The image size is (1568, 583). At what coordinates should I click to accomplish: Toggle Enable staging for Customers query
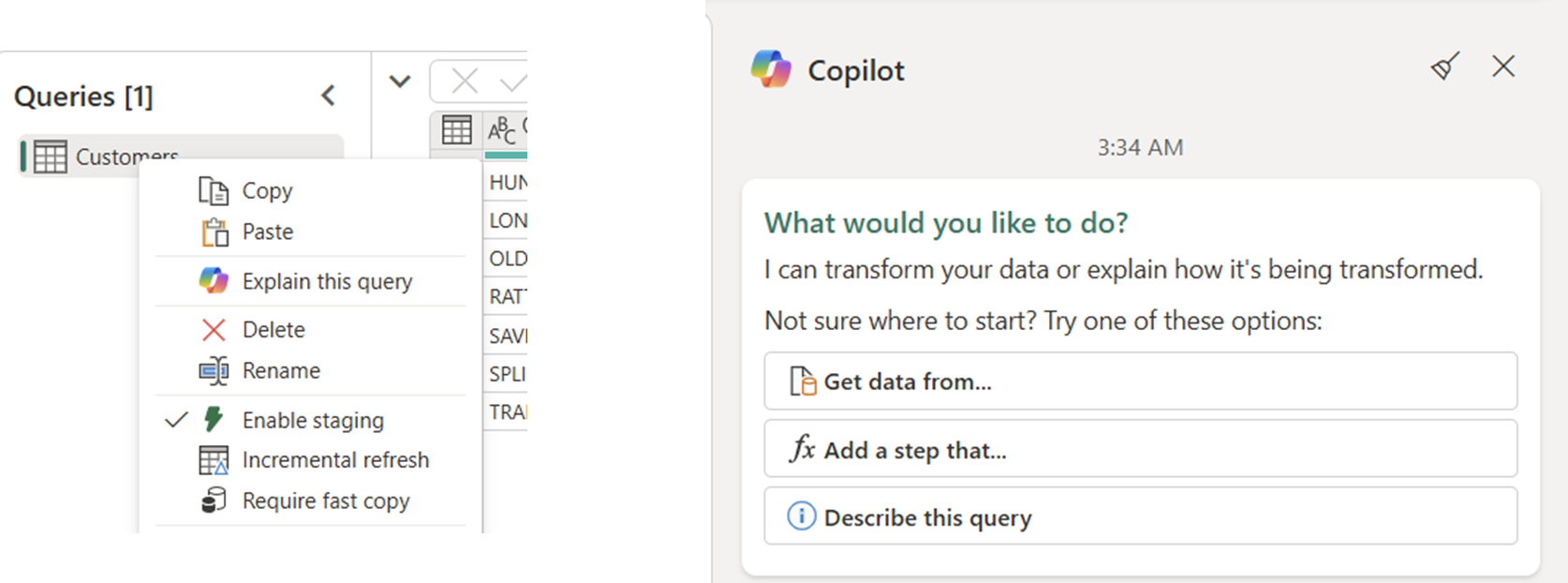(x=312, y=420)
